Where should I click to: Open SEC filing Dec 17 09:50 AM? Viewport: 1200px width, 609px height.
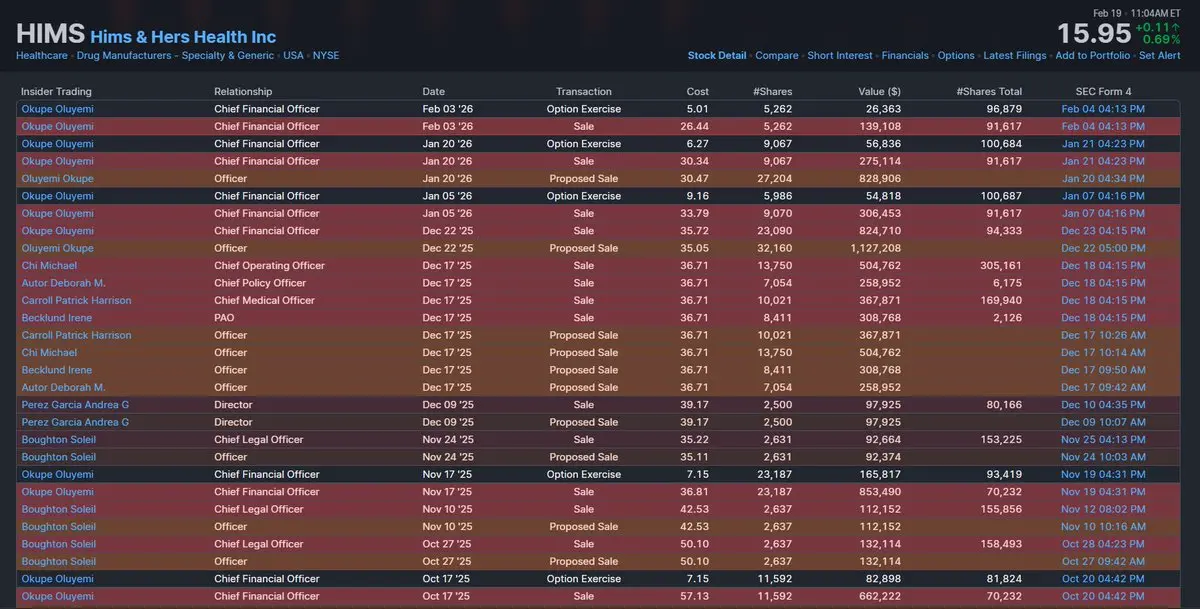coord(1104,370)
